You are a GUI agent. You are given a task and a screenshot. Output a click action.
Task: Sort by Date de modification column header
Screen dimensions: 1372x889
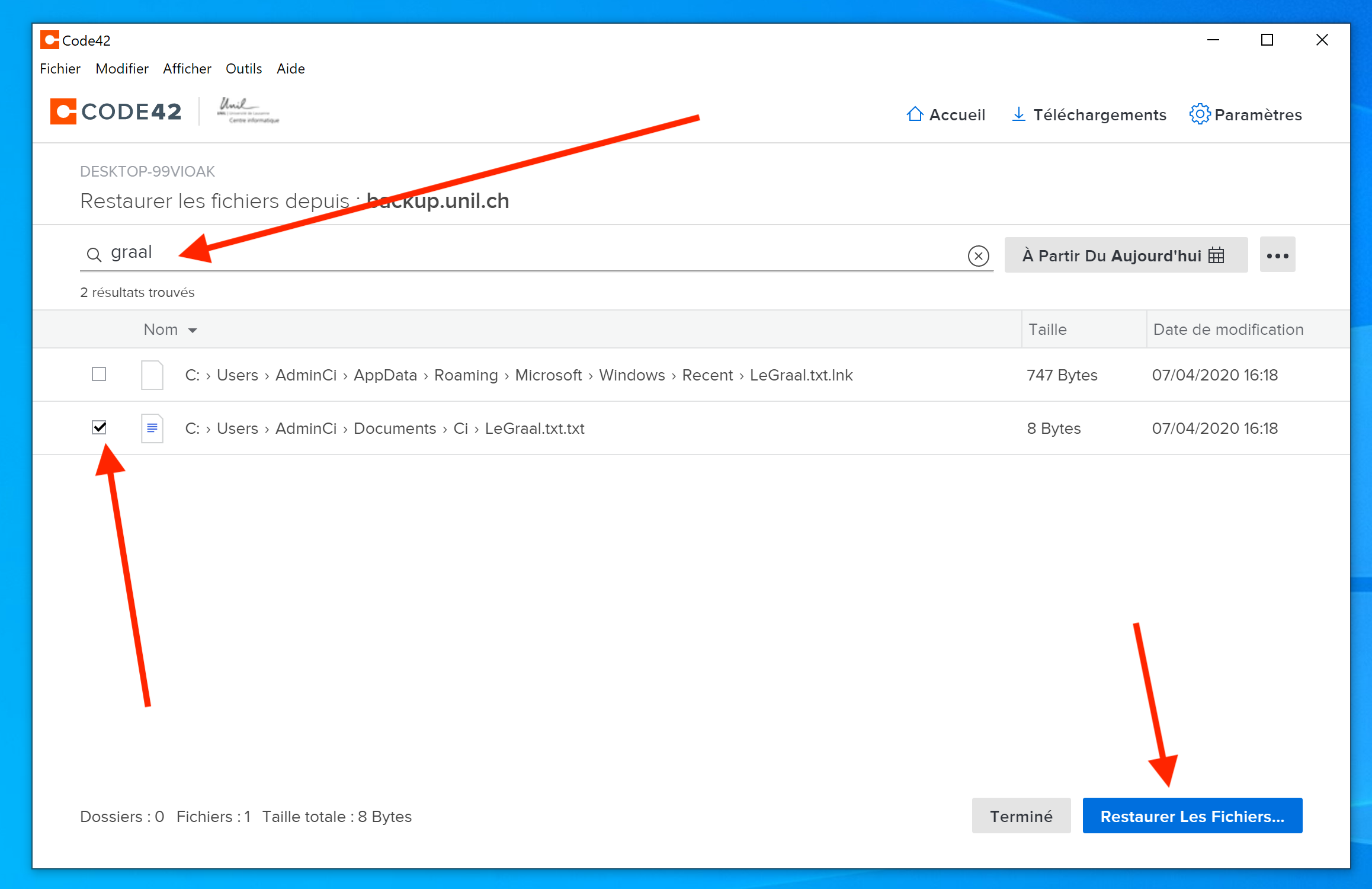pyautogui.click(x=1227, y=330)
